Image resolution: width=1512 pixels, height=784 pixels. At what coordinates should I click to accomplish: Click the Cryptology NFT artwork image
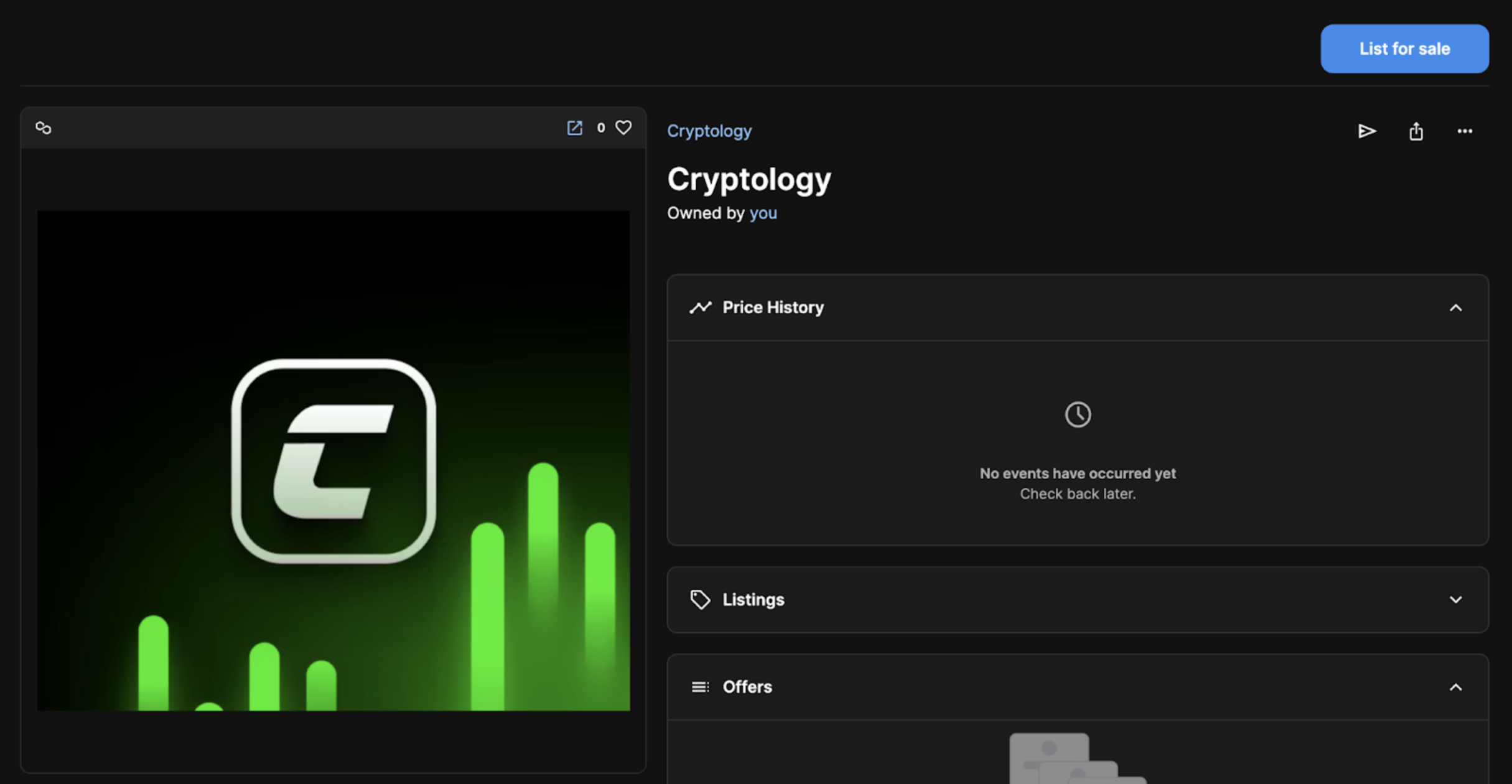(x=334, y=460)
